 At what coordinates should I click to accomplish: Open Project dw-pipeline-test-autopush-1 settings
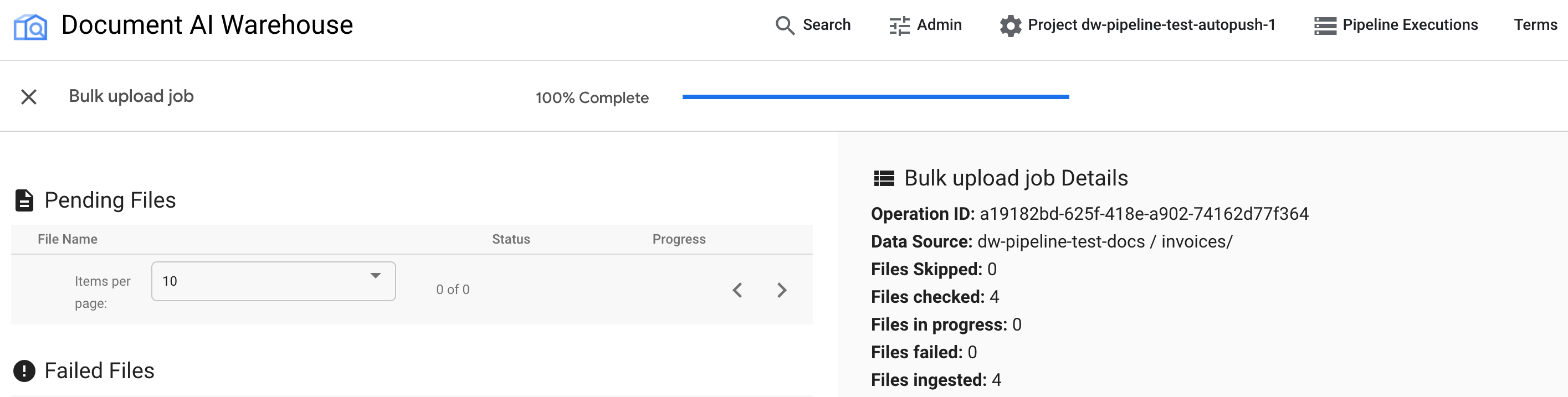(1150, 25)
